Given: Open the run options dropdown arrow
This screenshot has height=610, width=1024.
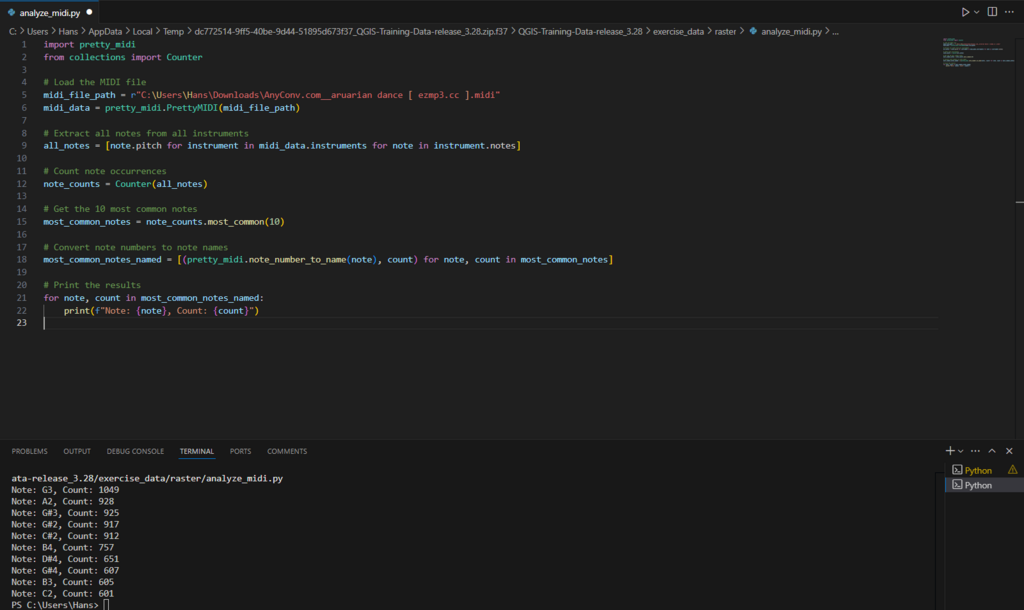Looking at the screenshot, I should click(x=976, y=12).
